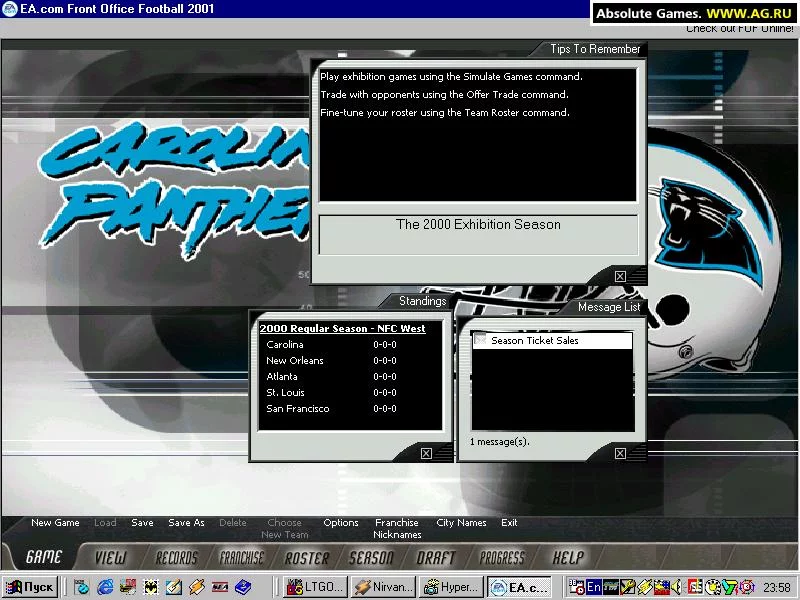Click the notepad with pencil quick launch icon
The height and width of the screenshot is (600, 800).
click(x=174, y=587)
